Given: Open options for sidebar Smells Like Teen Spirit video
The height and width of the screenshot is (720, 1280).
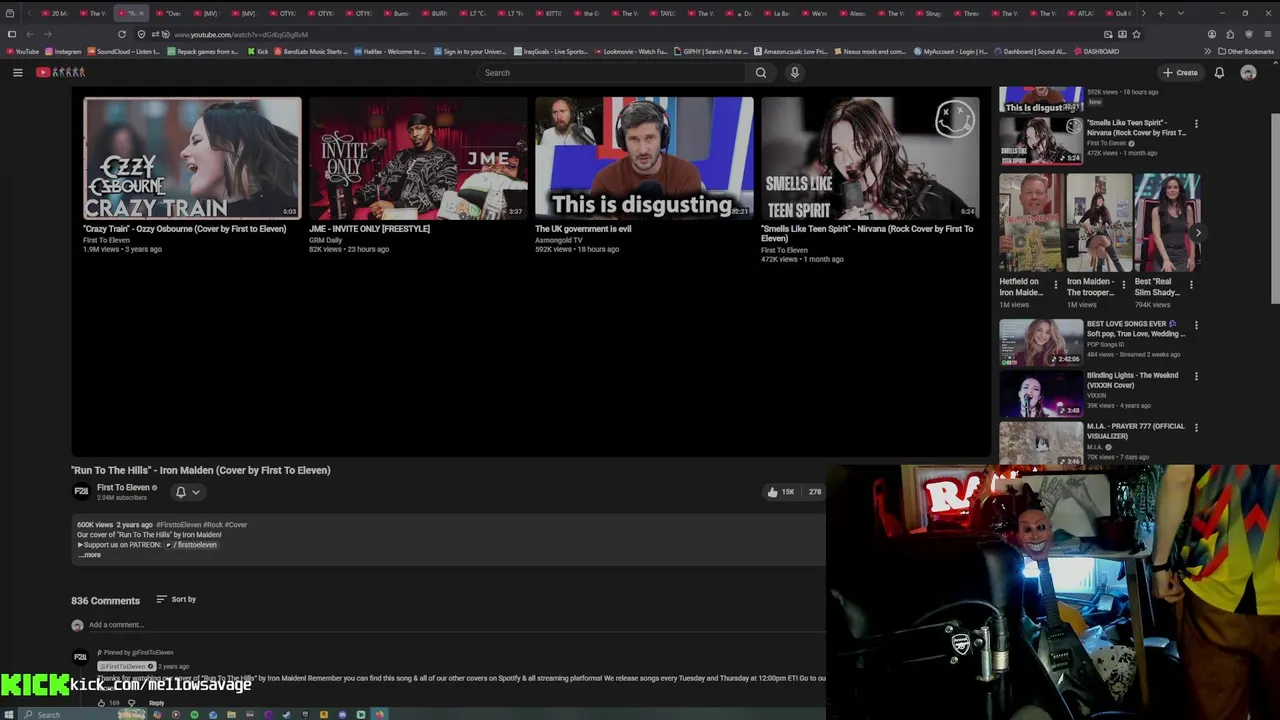Looking at the screenshot, I should (x=1196, y=124).
